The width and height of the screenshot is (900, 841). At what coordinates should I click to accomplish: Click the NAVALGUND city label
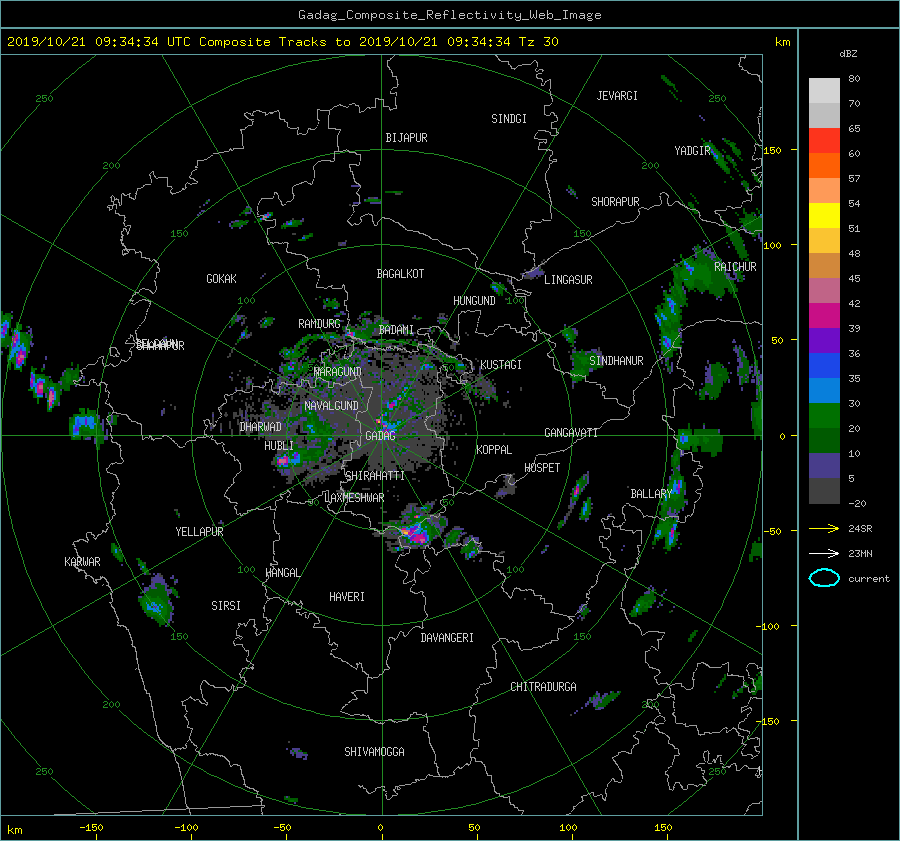pyautogui.click(x=332, y=406)
